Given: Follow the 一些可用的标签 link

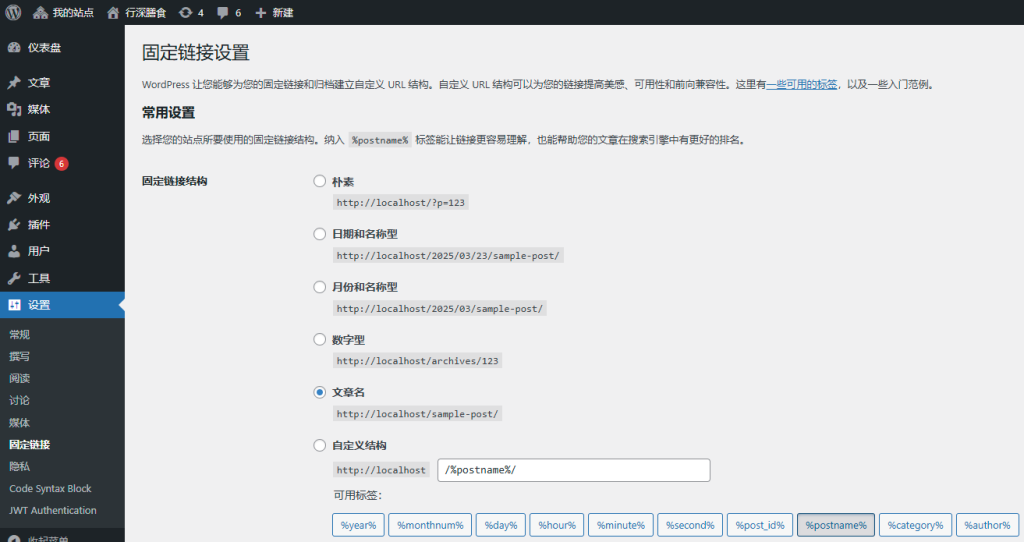Looking at the screenshot, I should click(801, 84).
